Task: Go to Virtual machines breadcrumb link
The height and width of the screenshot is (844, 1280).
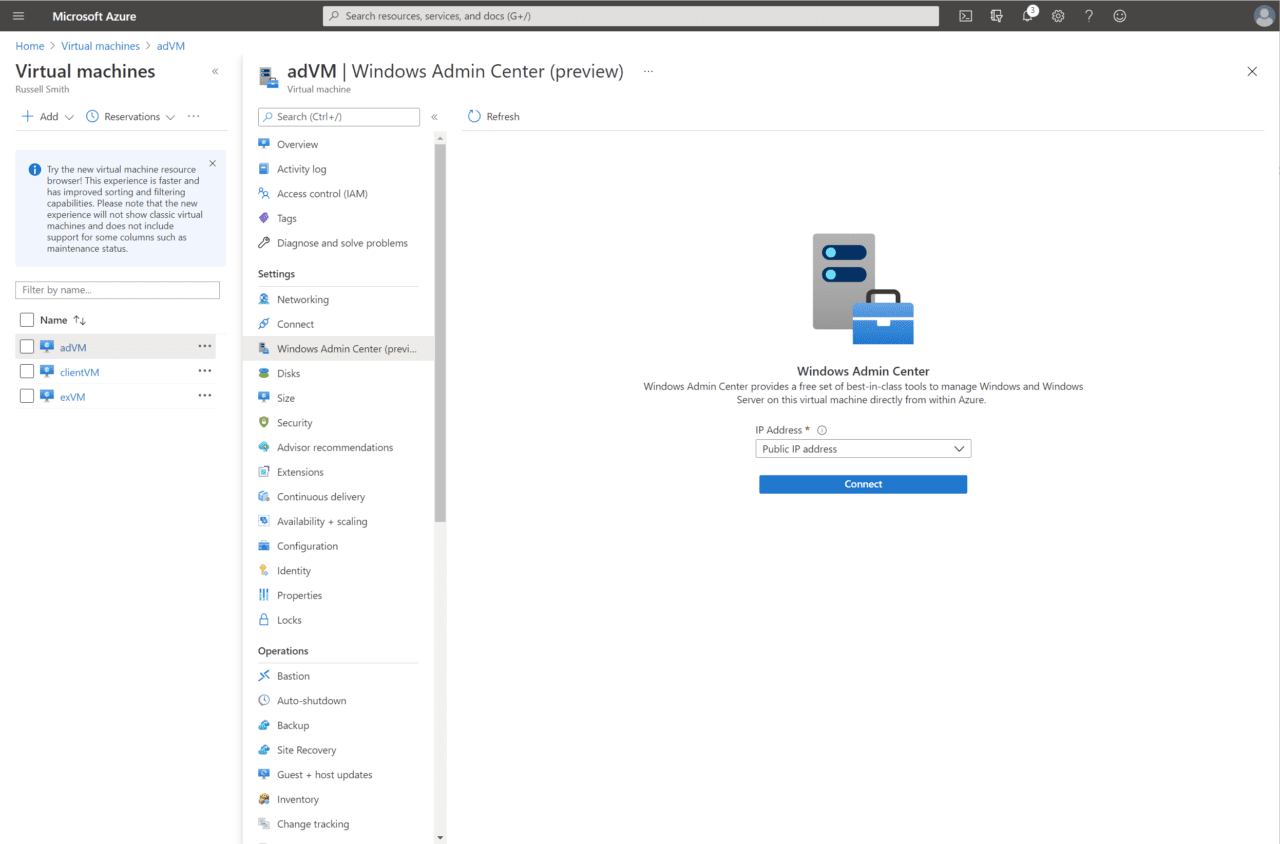Action: tap(100, 46)
